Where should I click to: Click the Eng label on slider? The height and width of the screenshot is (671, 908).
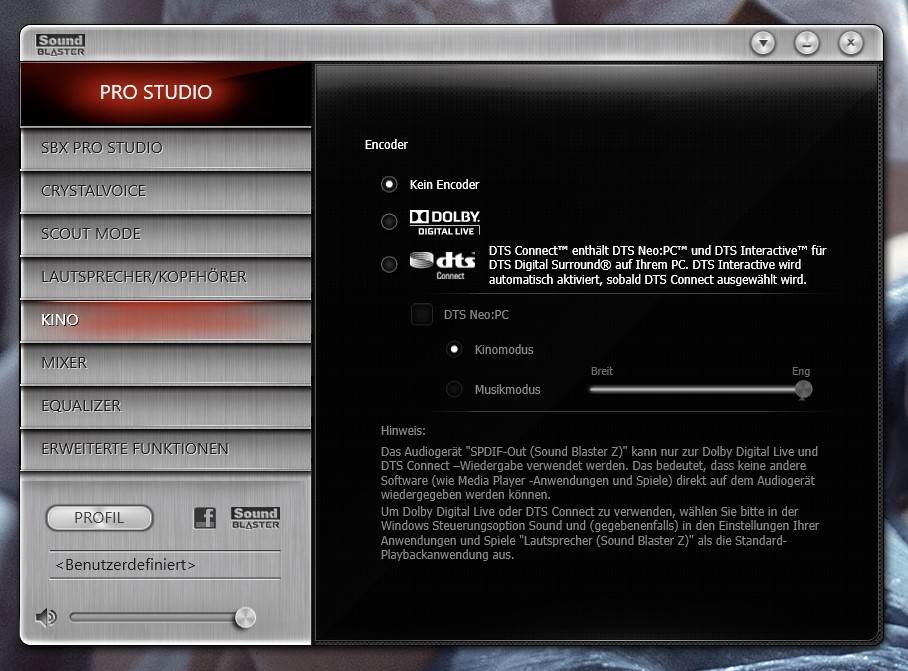click(x=801, y=371)
